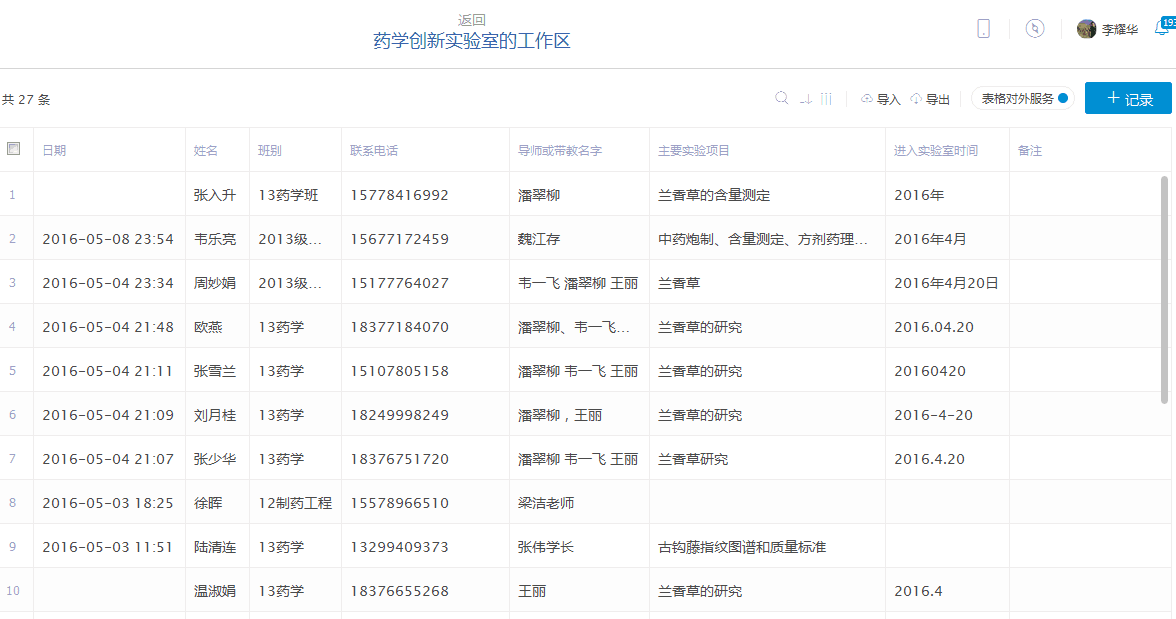Click the 李耀华 user avatar
The width and height of the screenshot is (1176, 619).
(1086, 29)
